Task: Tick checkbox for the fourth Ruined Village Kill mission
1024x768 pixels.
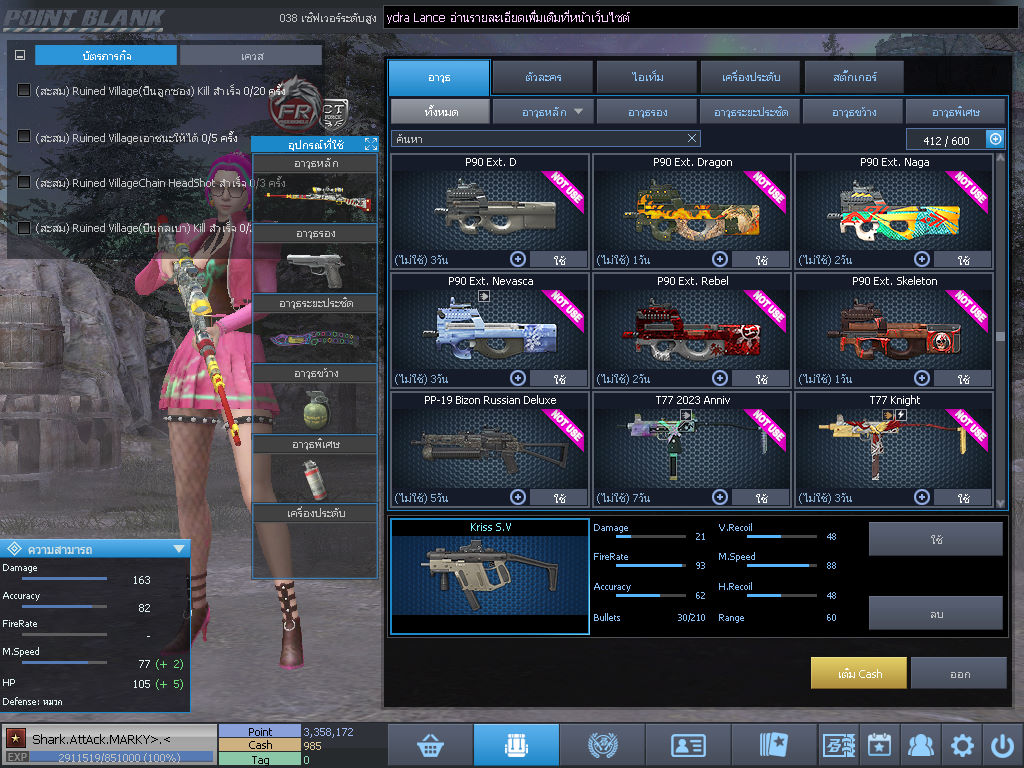Action: 24,227
